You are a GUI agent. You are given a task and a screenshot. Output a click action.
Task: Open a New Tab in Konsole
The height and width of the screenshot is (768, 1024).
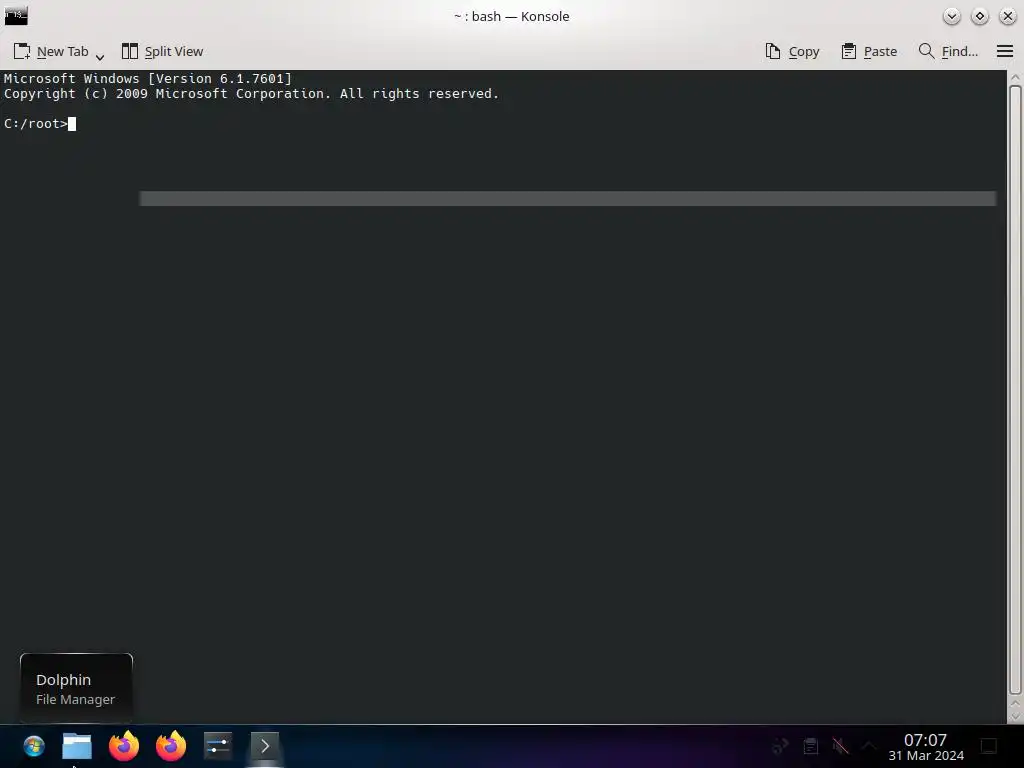pos(51,52)
